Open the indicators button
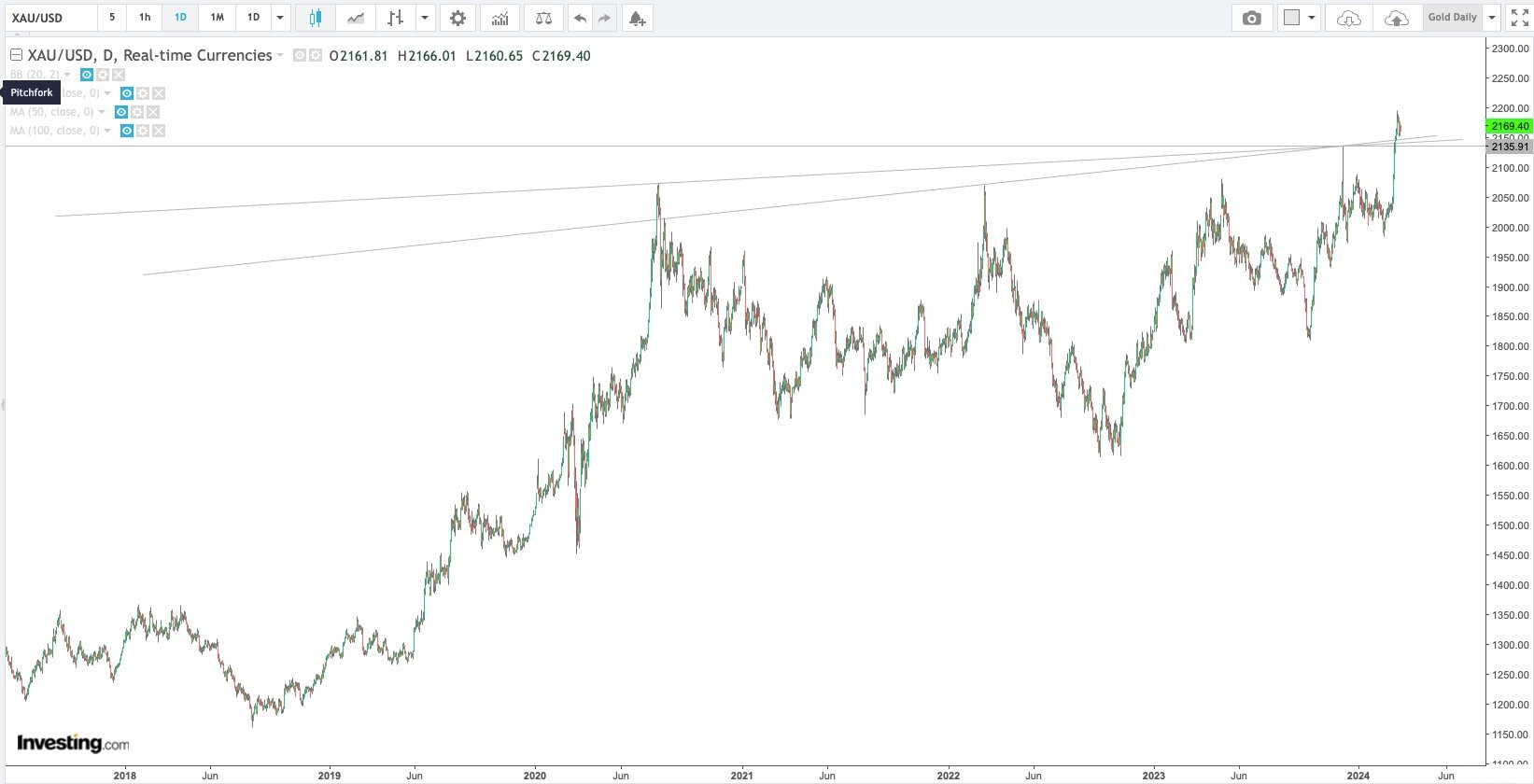 [500, 18]
